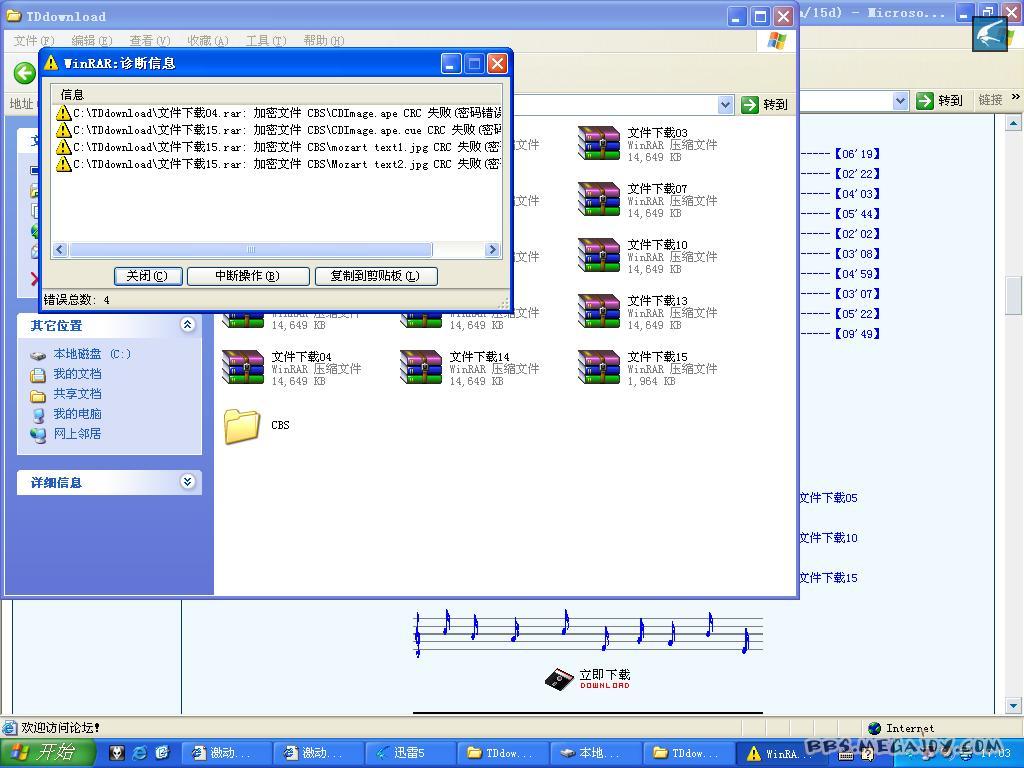
Task: Select the 文件下载13 archive icon
Action: click(599, 312)
